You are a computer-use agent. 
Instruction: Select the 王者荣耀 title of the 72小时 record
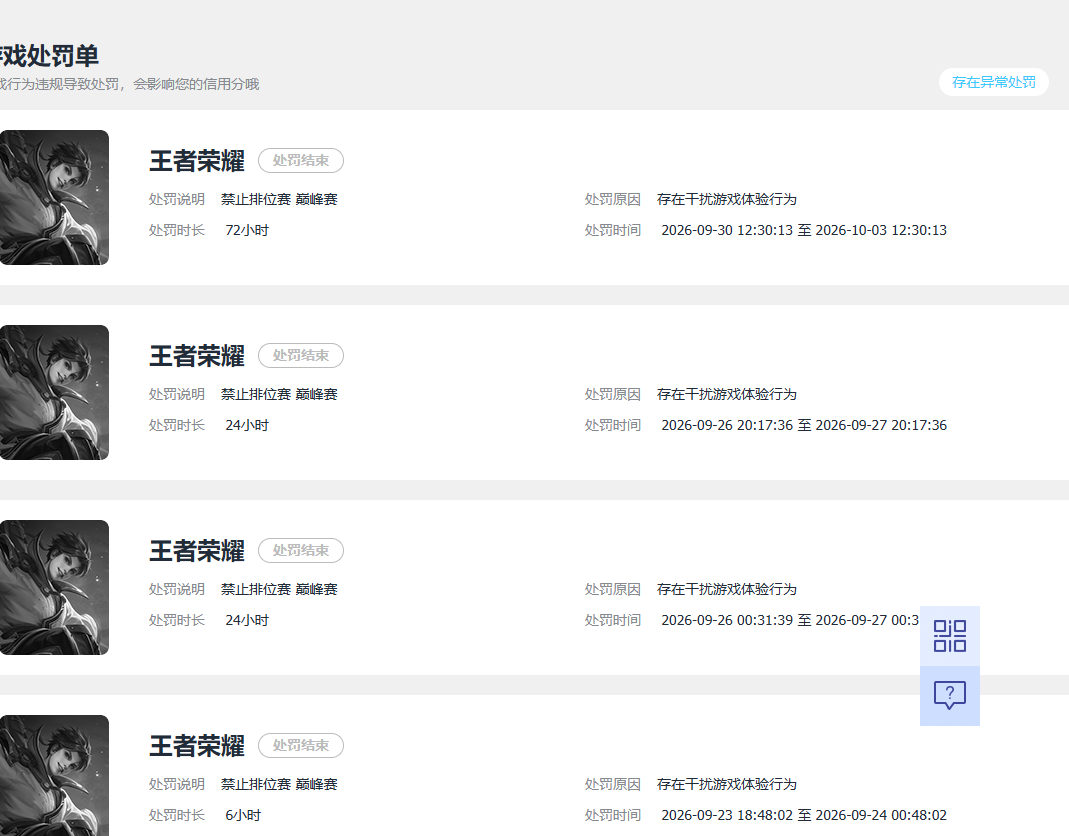pyautogui.click(x=197, y=161)
